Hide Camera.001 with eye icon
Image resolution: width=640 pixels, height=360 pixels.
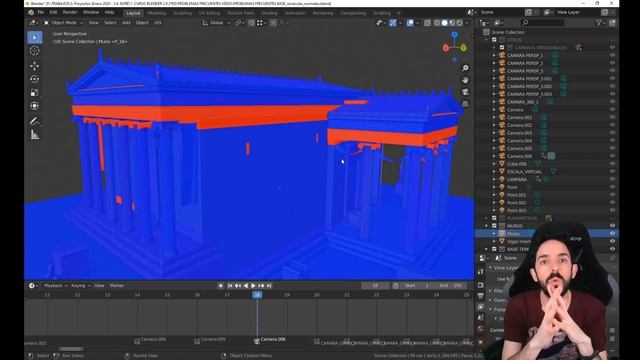[x=612, y=117]
